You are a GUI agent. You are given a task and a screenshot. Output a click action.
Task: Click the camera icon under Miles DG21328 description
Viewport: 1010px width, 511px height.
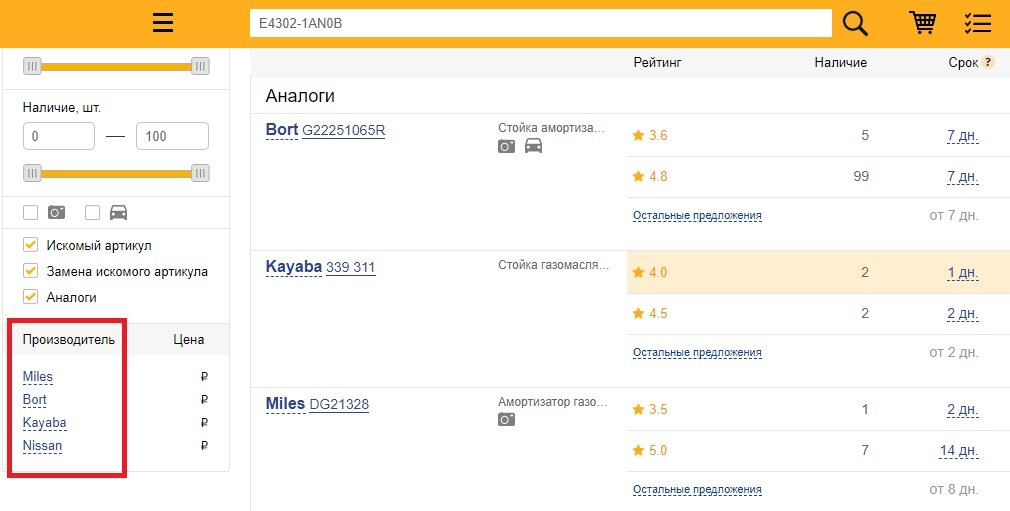click(506, 419)
